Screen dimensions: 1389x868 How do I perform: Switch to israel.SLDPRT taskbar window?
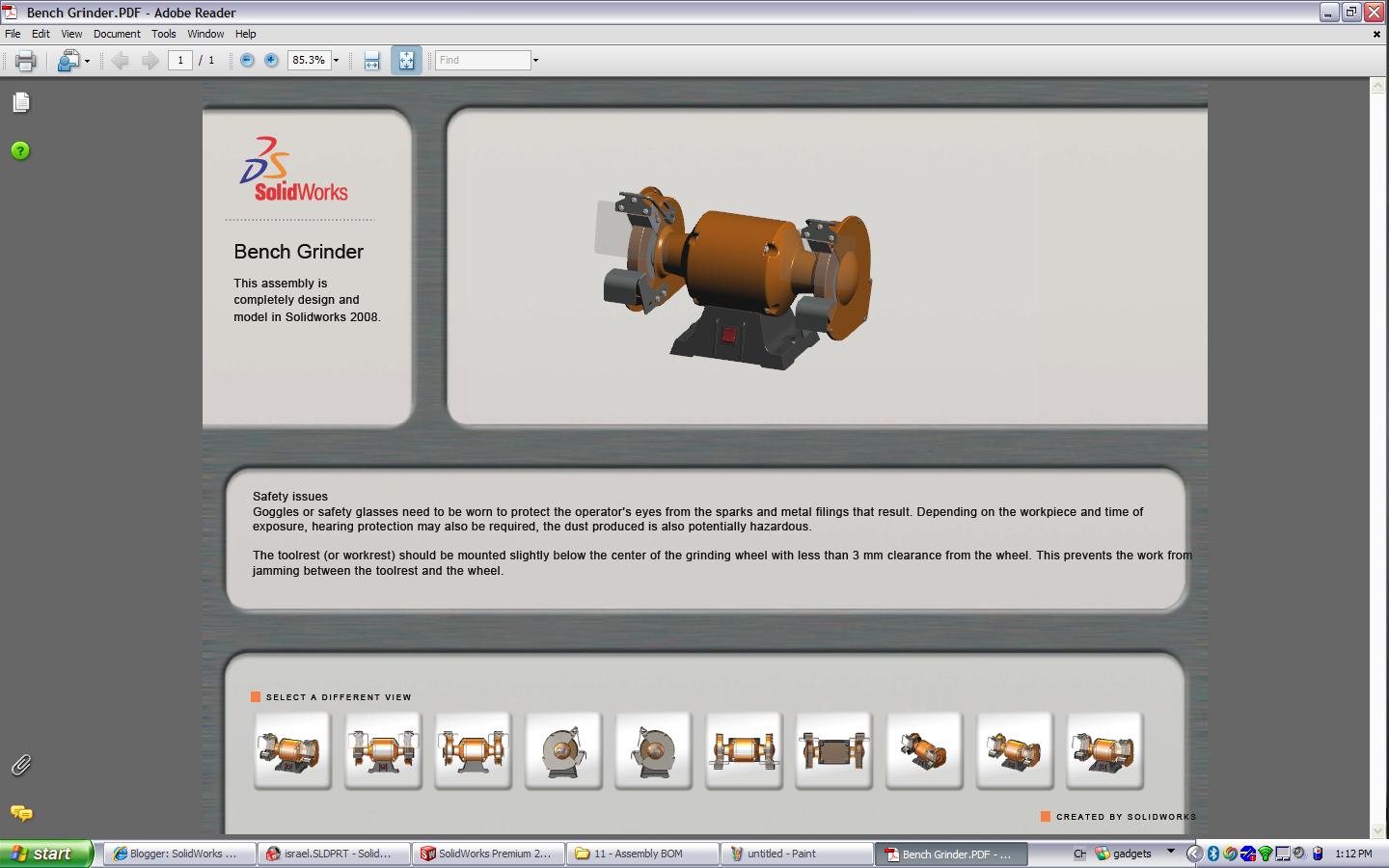click(x=333, y=854)
